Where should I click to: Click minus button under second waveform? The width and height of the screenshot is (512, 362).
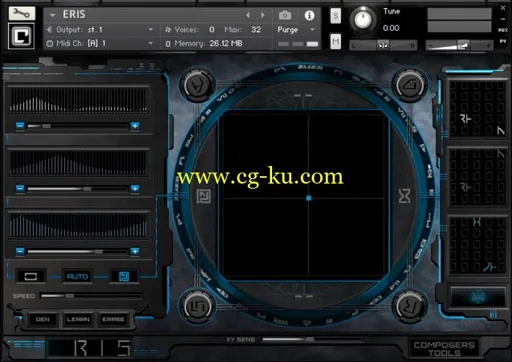(x=20, y=189)
